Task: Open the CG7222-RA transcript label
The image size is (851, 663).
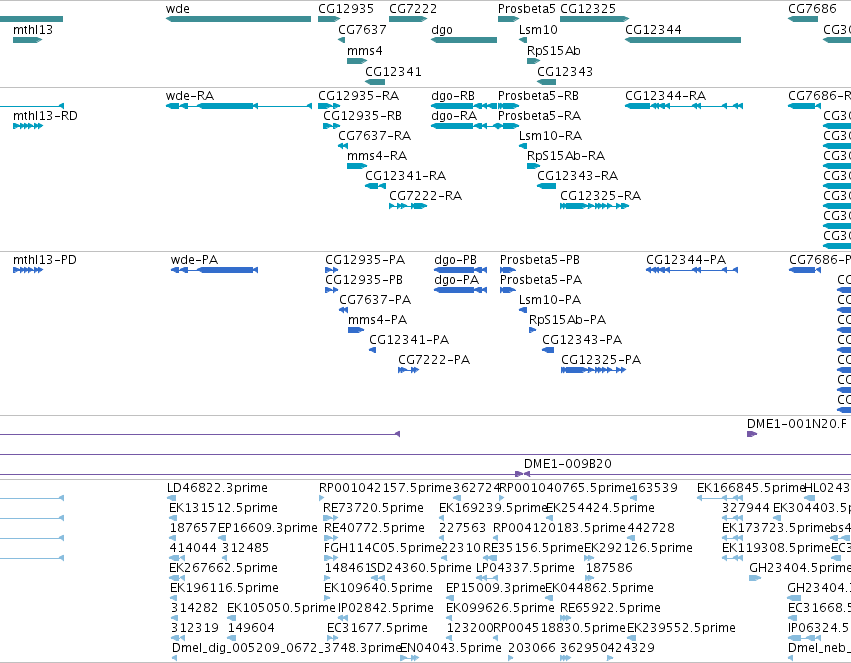Action: pos(426,196)
